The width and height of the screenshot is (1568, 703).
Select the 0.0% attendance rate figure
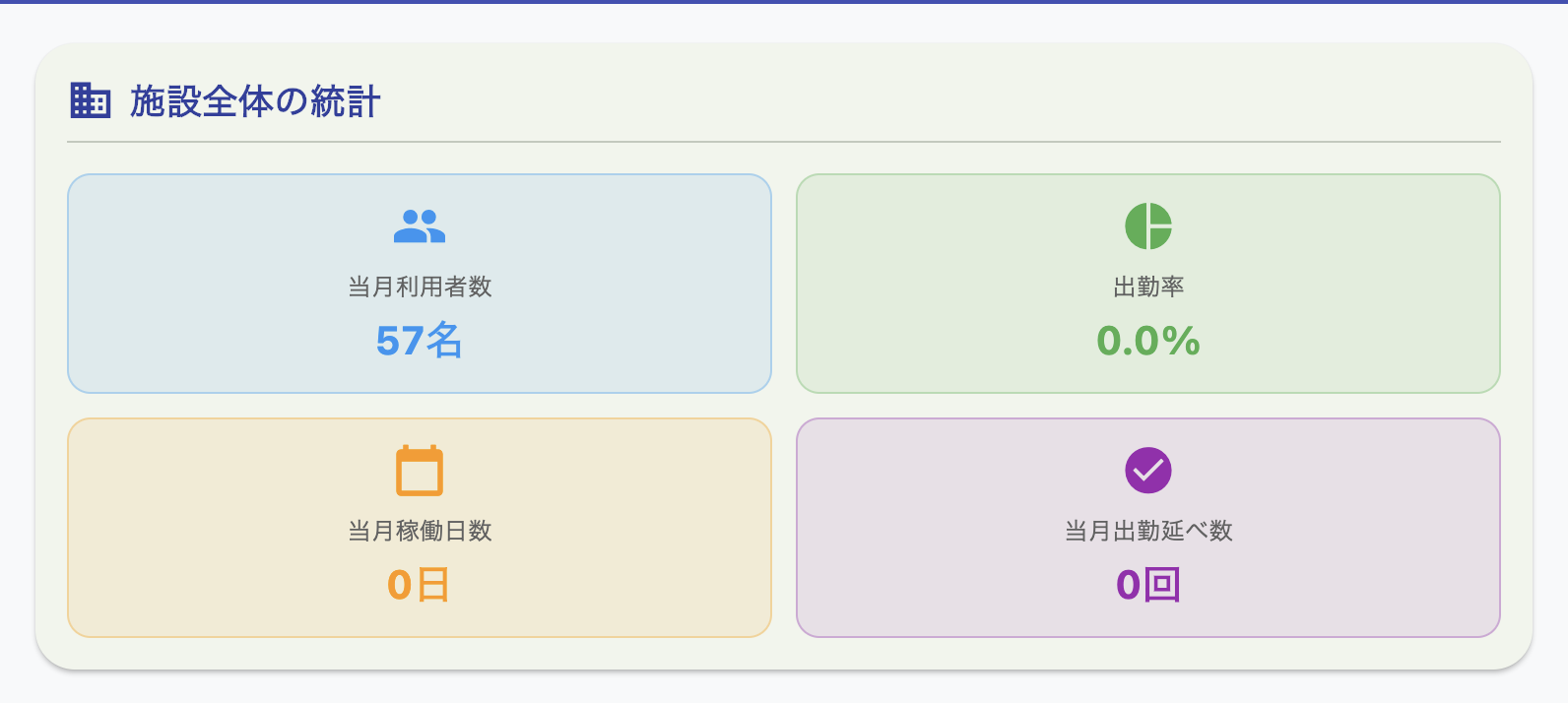click(x=1146, y=344)
